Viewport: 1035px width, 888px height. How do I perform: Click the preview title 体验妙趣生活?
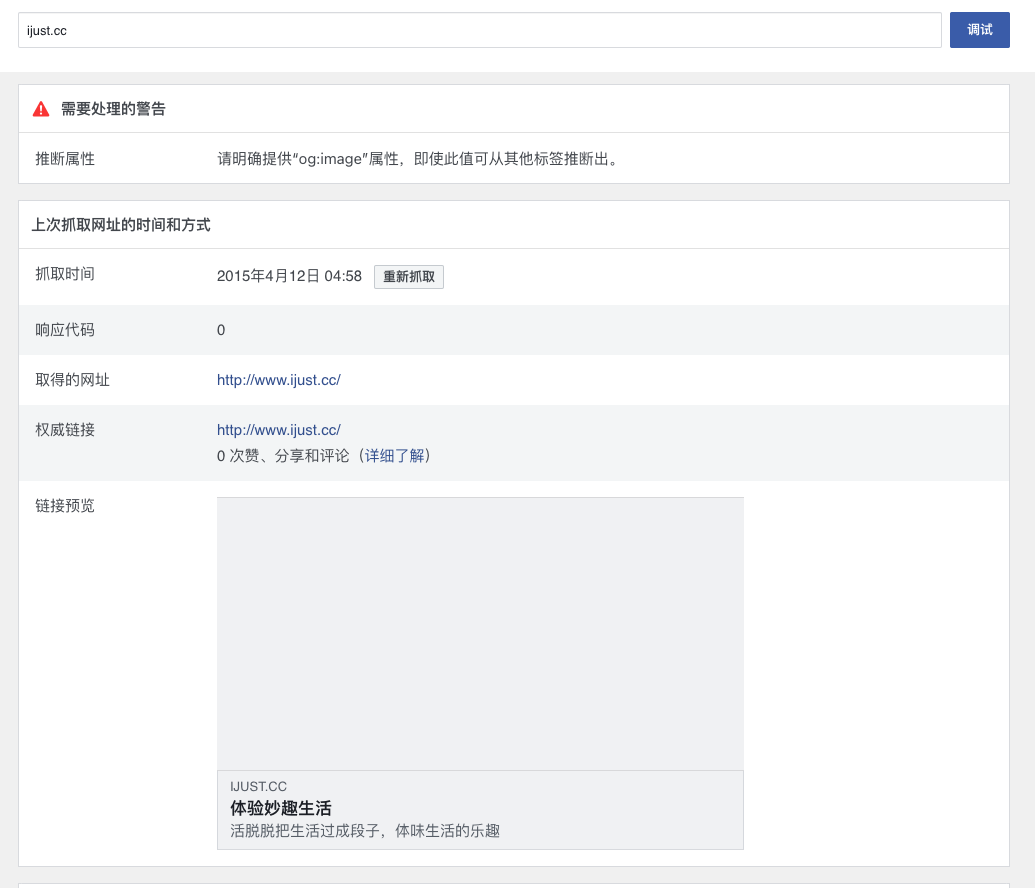pos(283,807)
